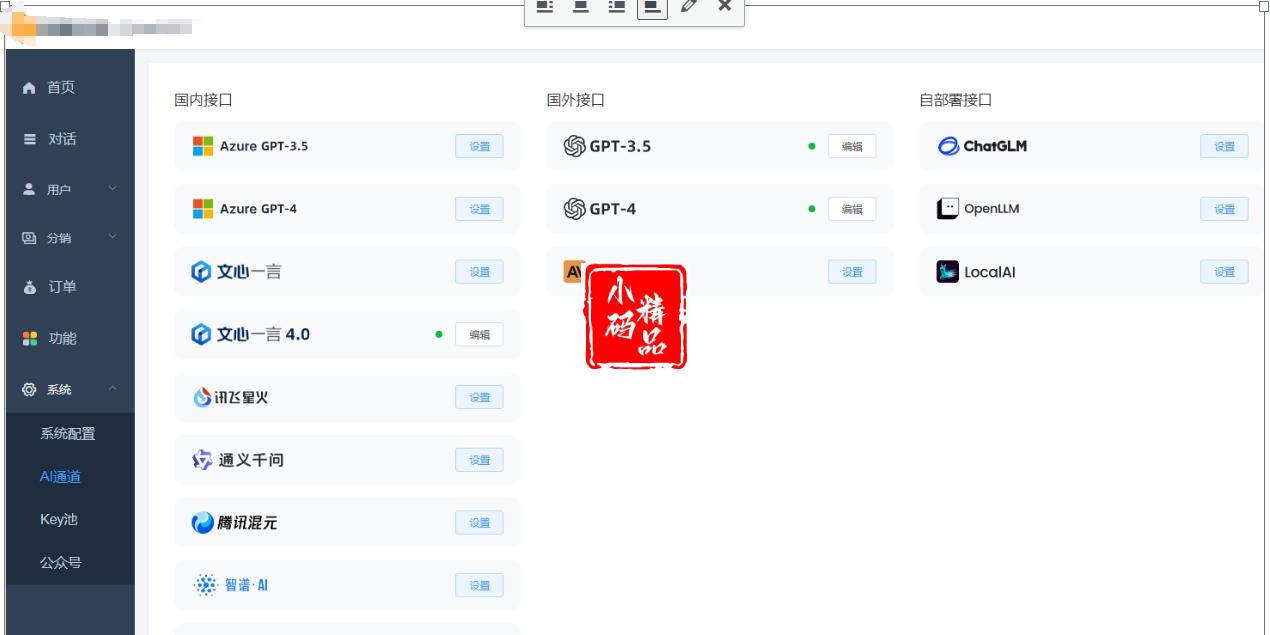
Task: Click 设置 button for 通义千问
Action: (479, 460)
